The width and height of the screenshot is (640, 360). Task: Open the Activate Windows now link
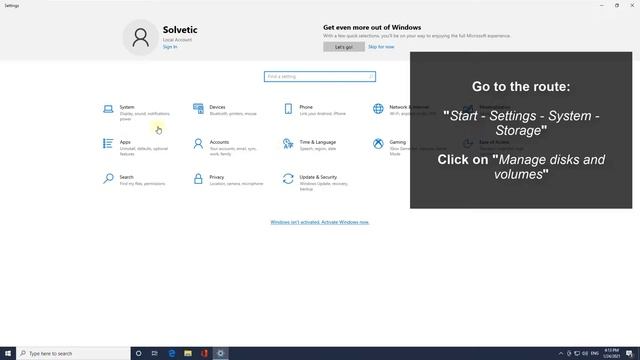[320, 222]
